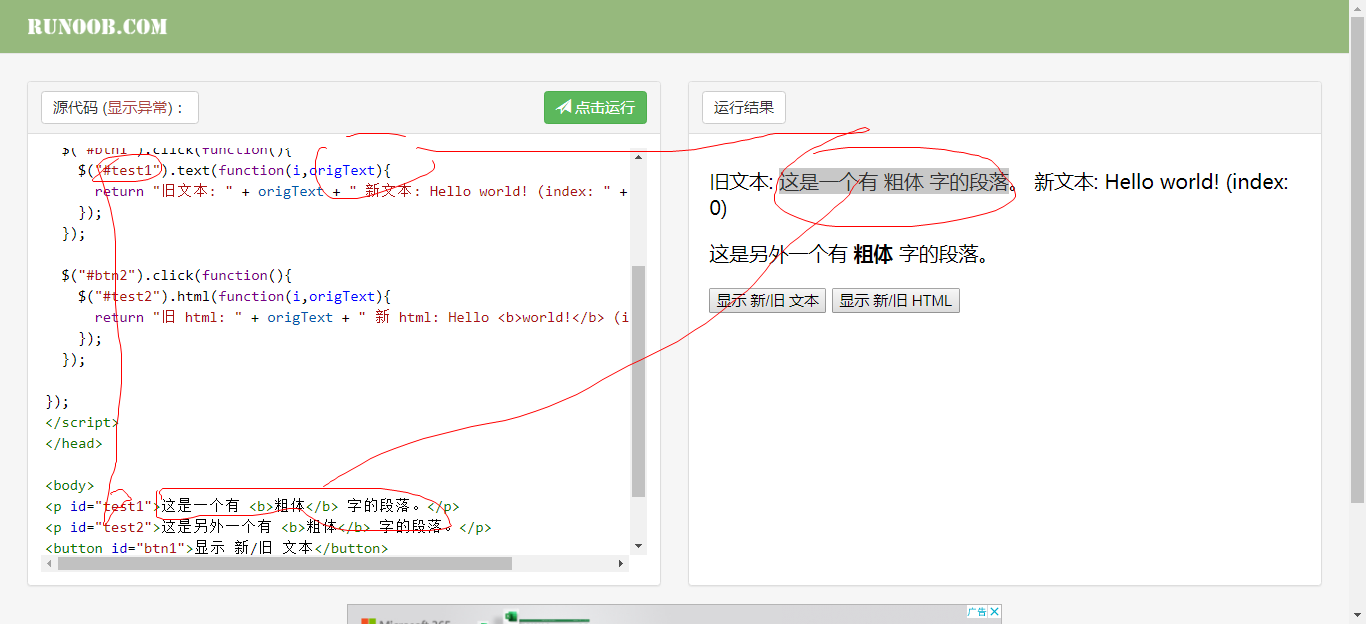
Task: Click code editor scrollbar up arrow
Action: 639,157
